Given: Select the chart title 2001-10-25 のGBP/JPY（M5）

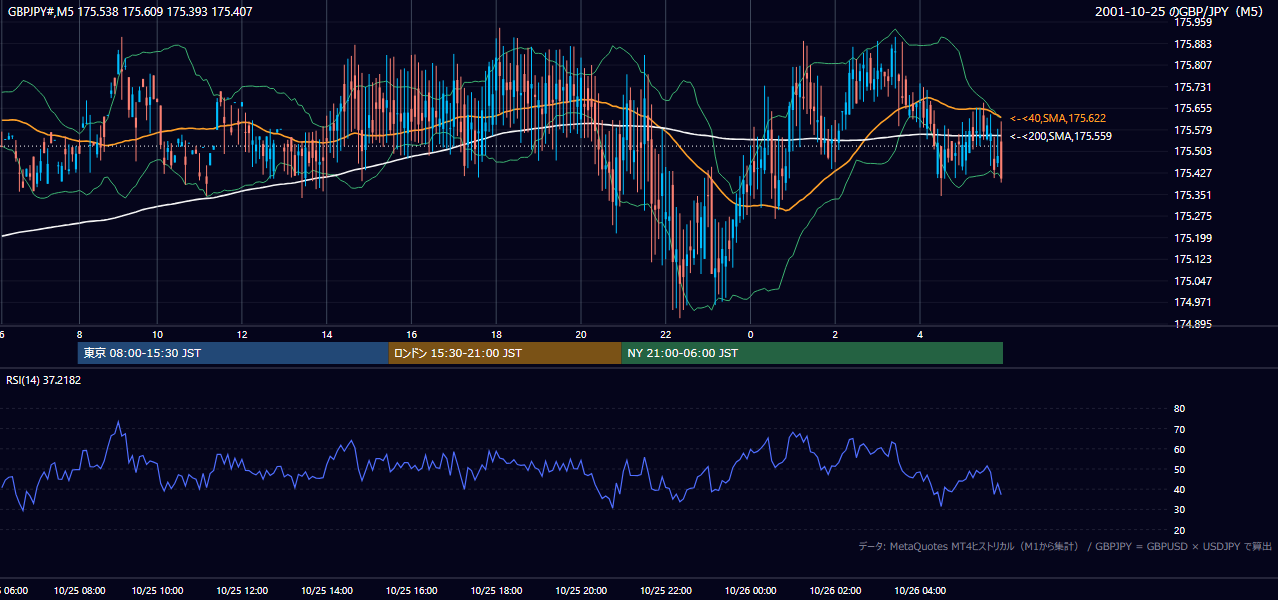Looking at the screenshot, I should pyautogui.click(x=1181, y=12).
